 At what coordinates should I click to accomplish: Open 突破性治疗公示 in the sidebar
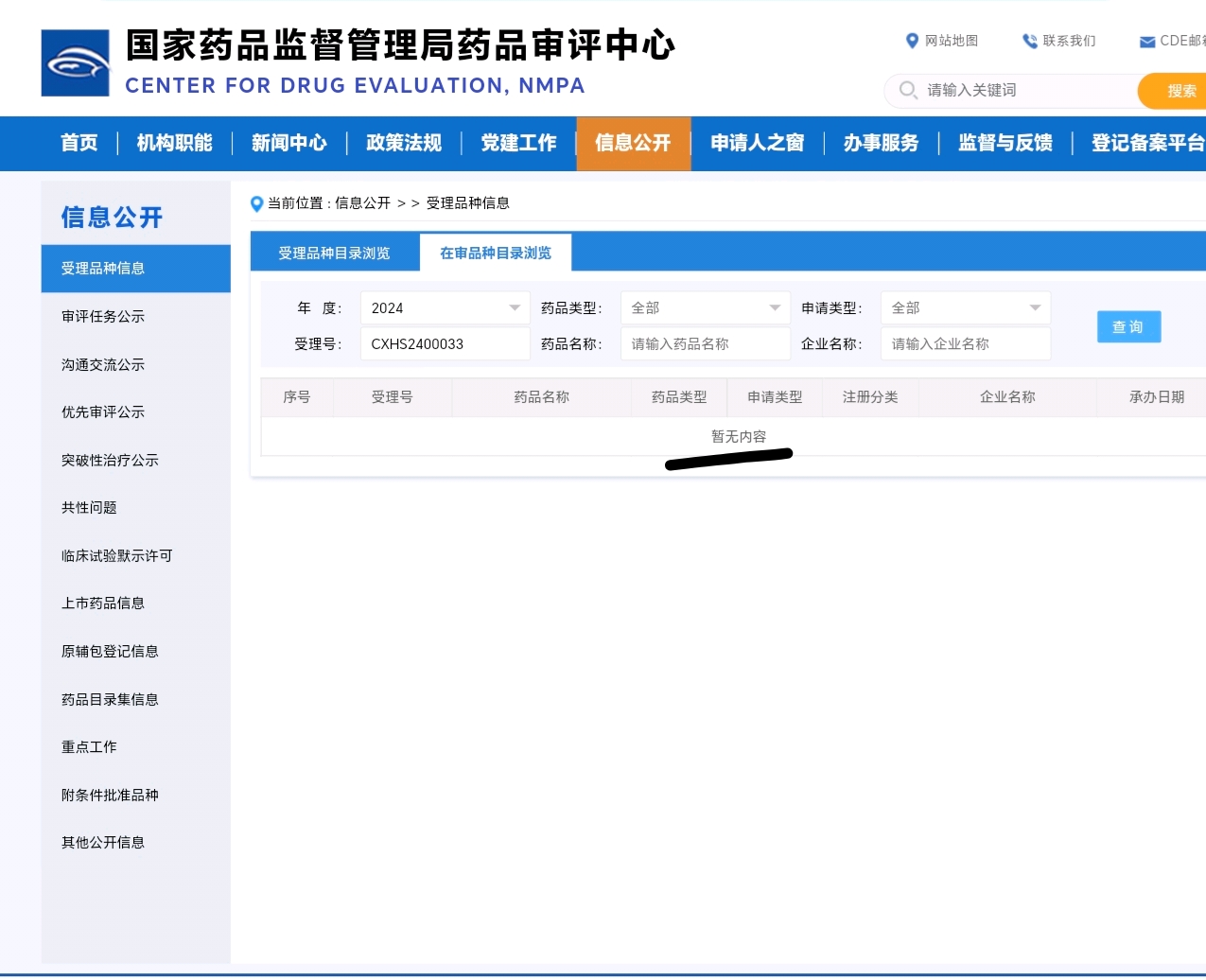[x=110, y=461]
